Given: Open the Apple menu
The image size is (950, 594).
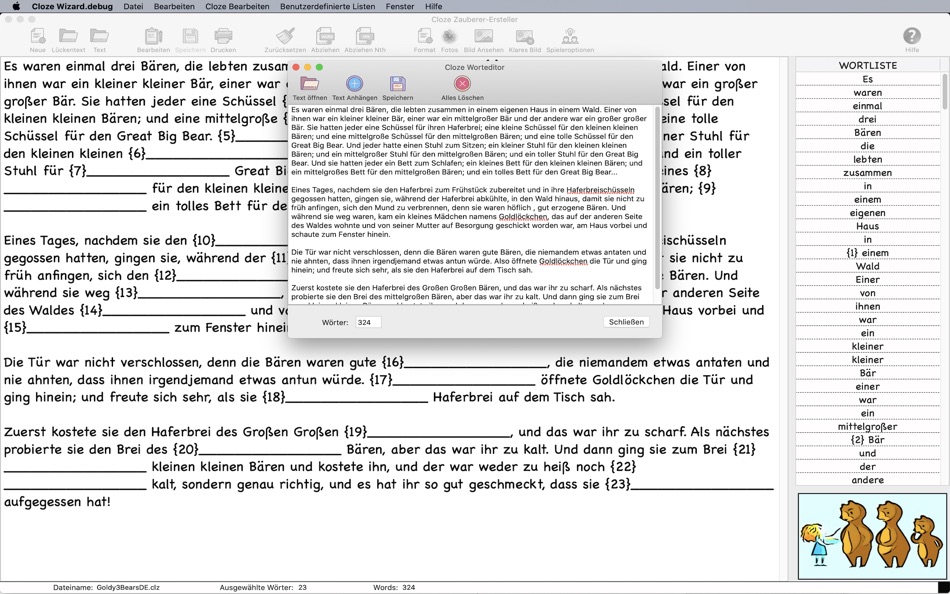Looking at the screenshot, I should 16,6.
